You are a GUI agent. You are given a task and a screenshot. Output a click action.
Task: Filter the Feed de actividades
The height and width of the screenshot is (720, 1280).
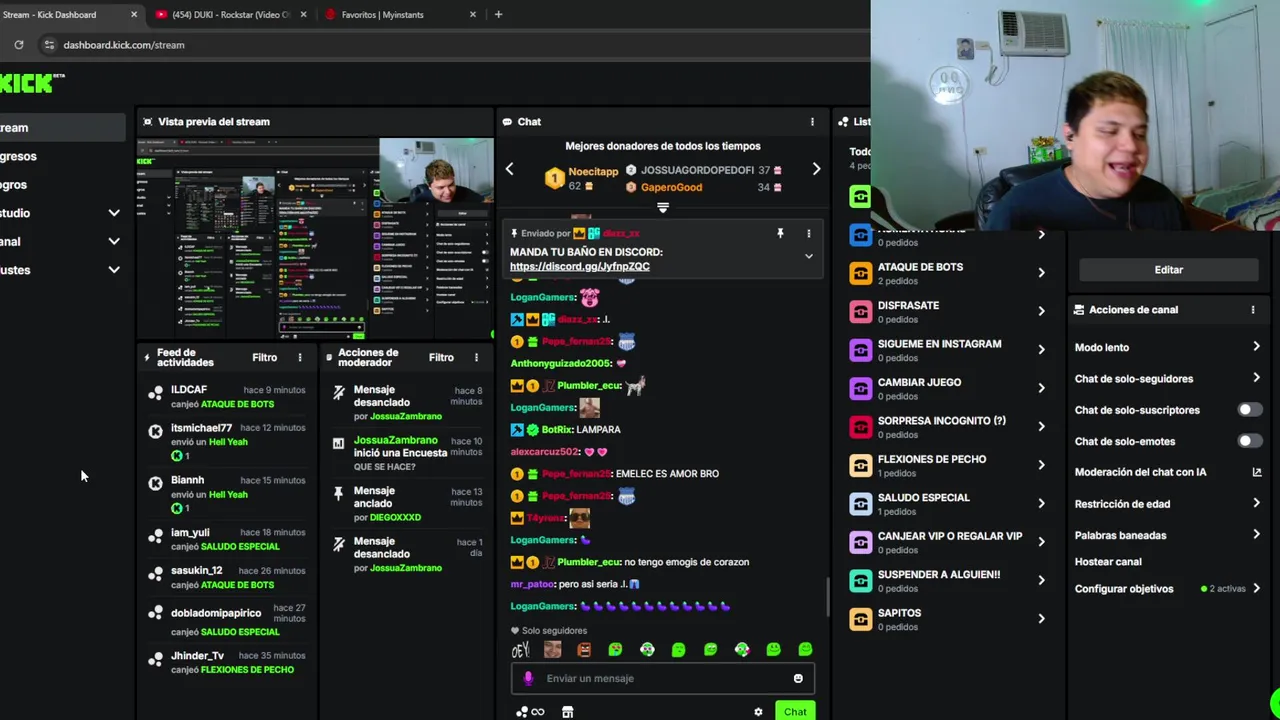pyautogui.click(x=264, y=357)
